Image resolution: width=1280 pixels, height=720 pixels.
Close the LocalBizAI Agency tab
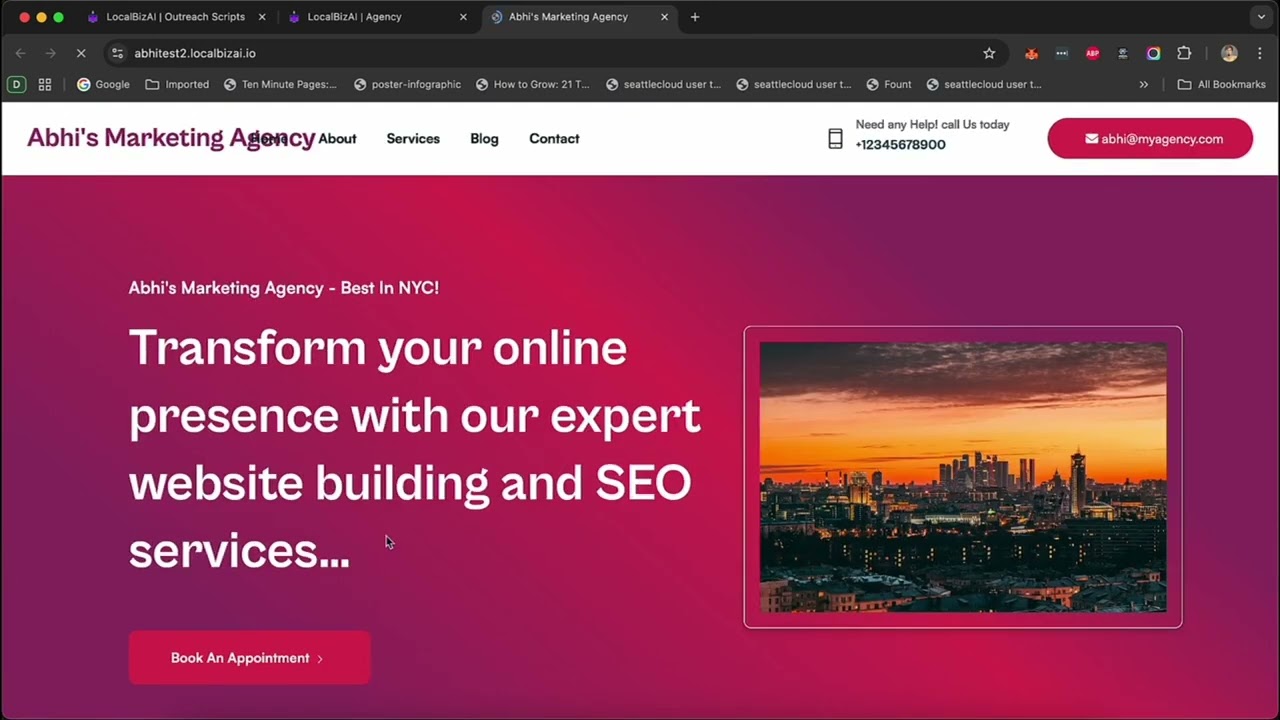click(x=463, y=17)
